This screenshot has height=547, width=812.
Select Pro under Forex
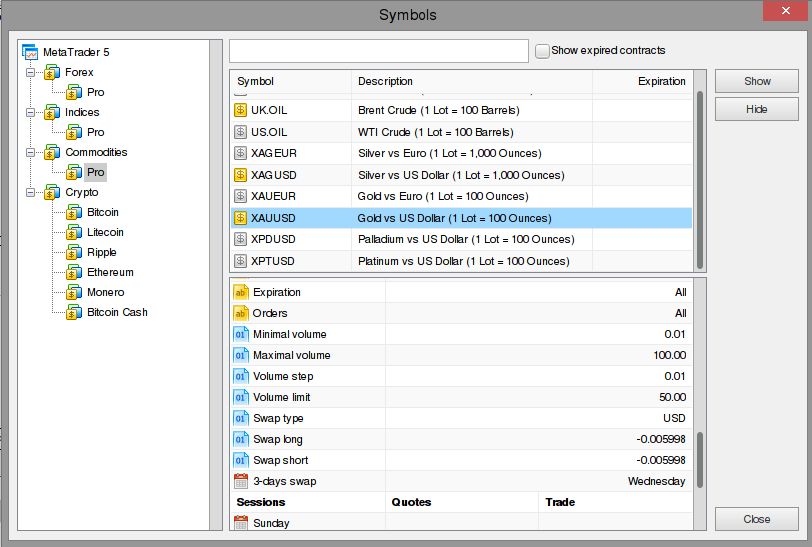[x=95, y=92]
